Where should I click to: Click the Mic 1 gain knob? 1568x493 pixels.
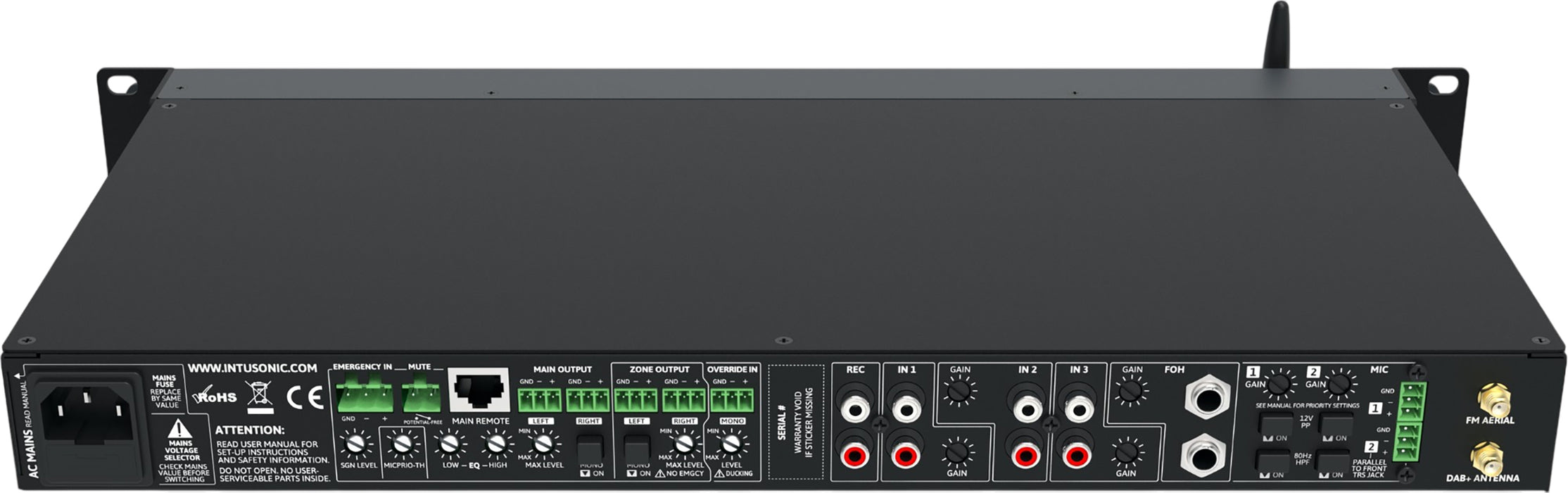pyautogui.click(x=1279, y=385)
